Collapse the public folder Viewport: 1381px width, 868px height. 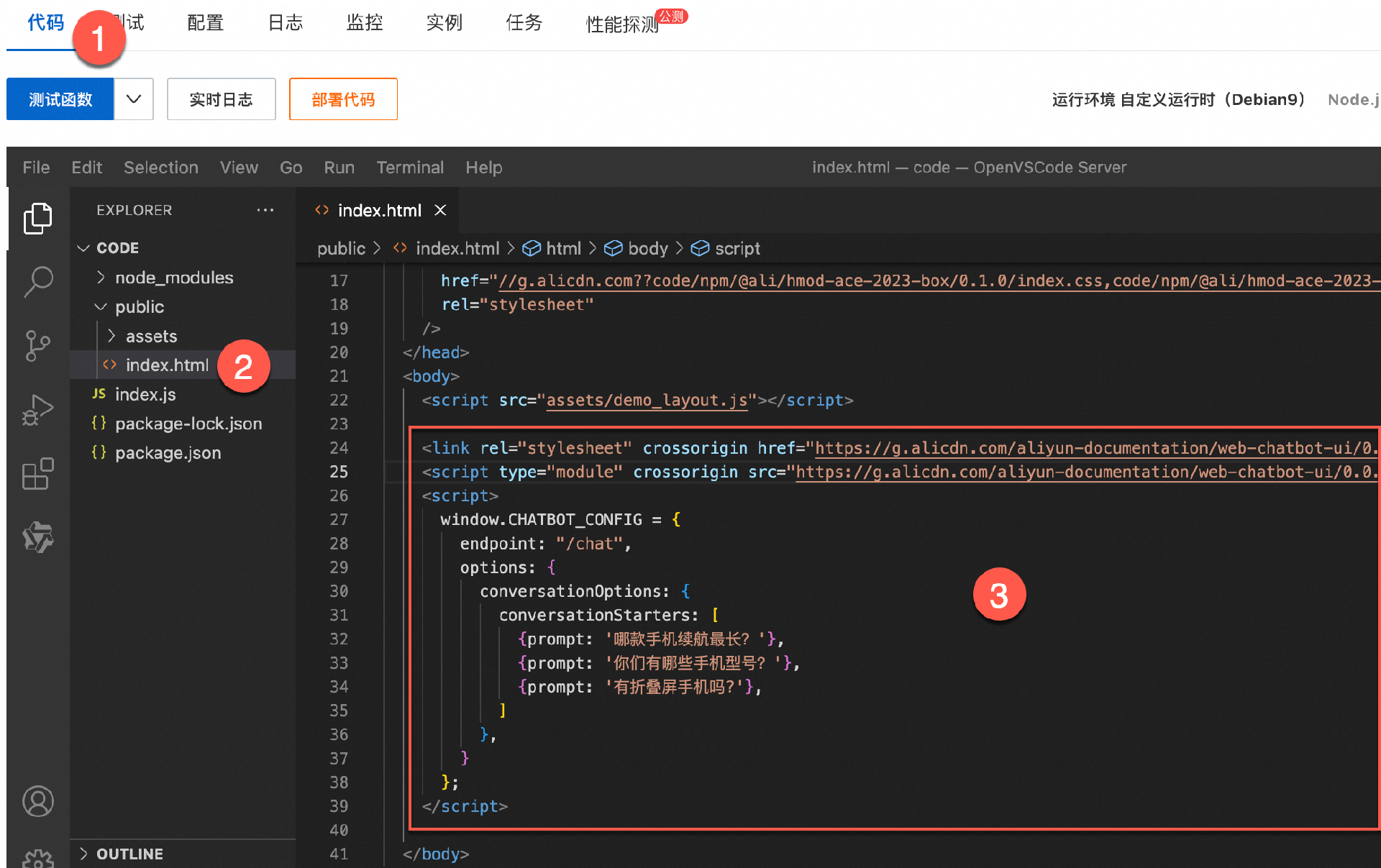coord(140,307)
